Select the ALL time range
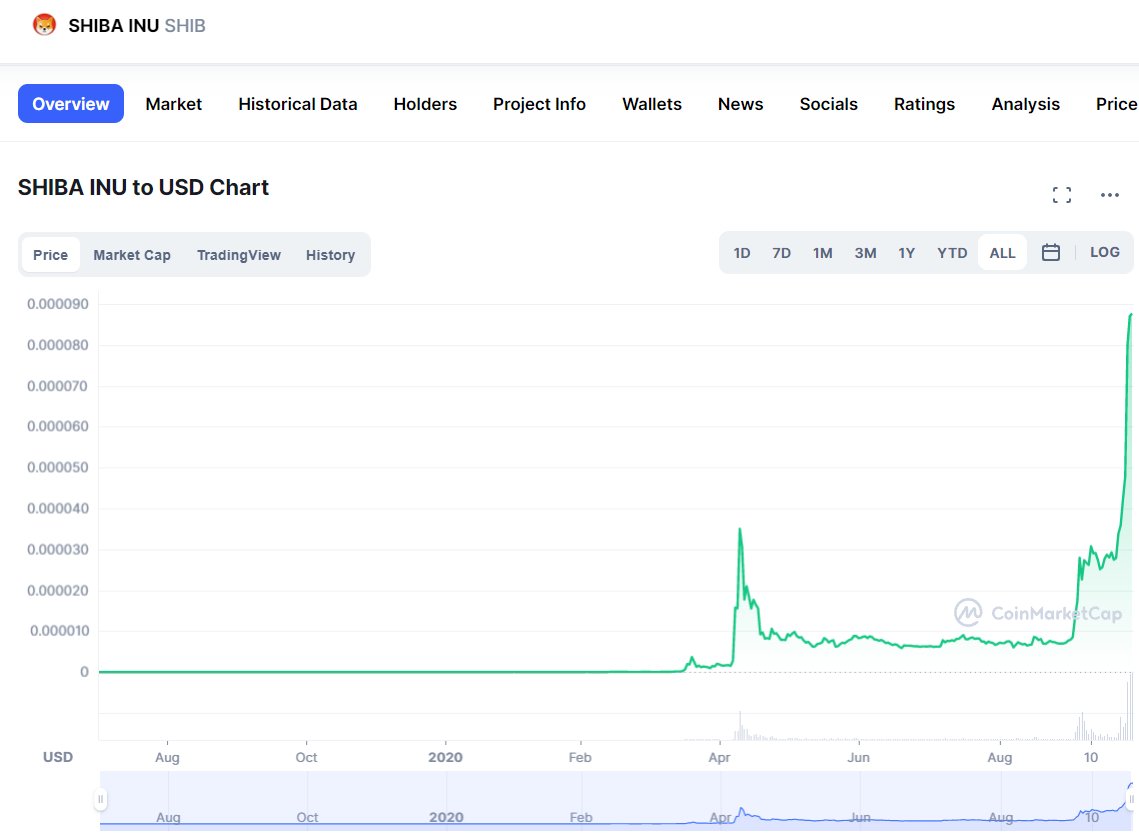 tap(1002, 253)
